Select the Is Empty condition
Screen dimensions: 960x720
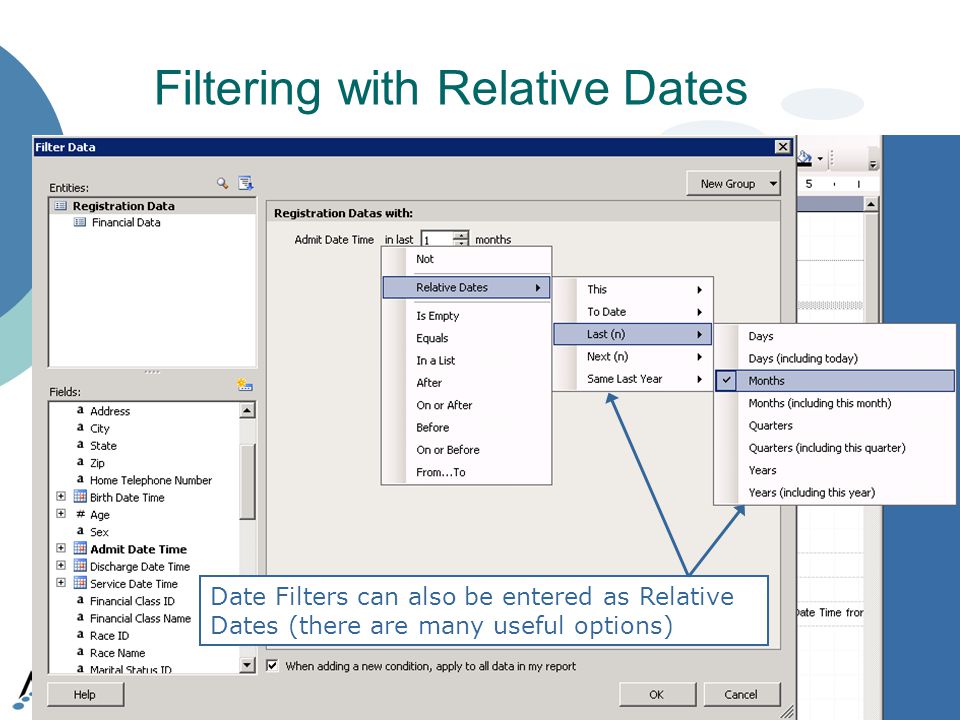point(467,316)
